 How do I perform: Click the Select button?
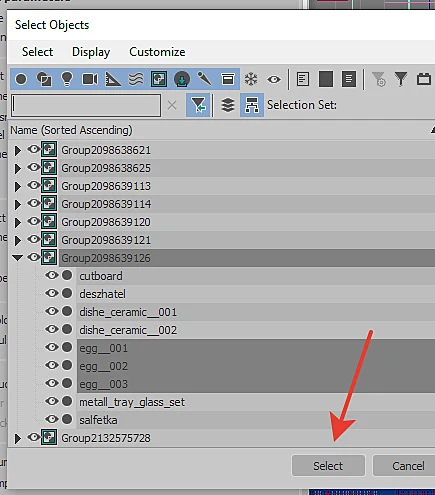[x=328, y=466]
